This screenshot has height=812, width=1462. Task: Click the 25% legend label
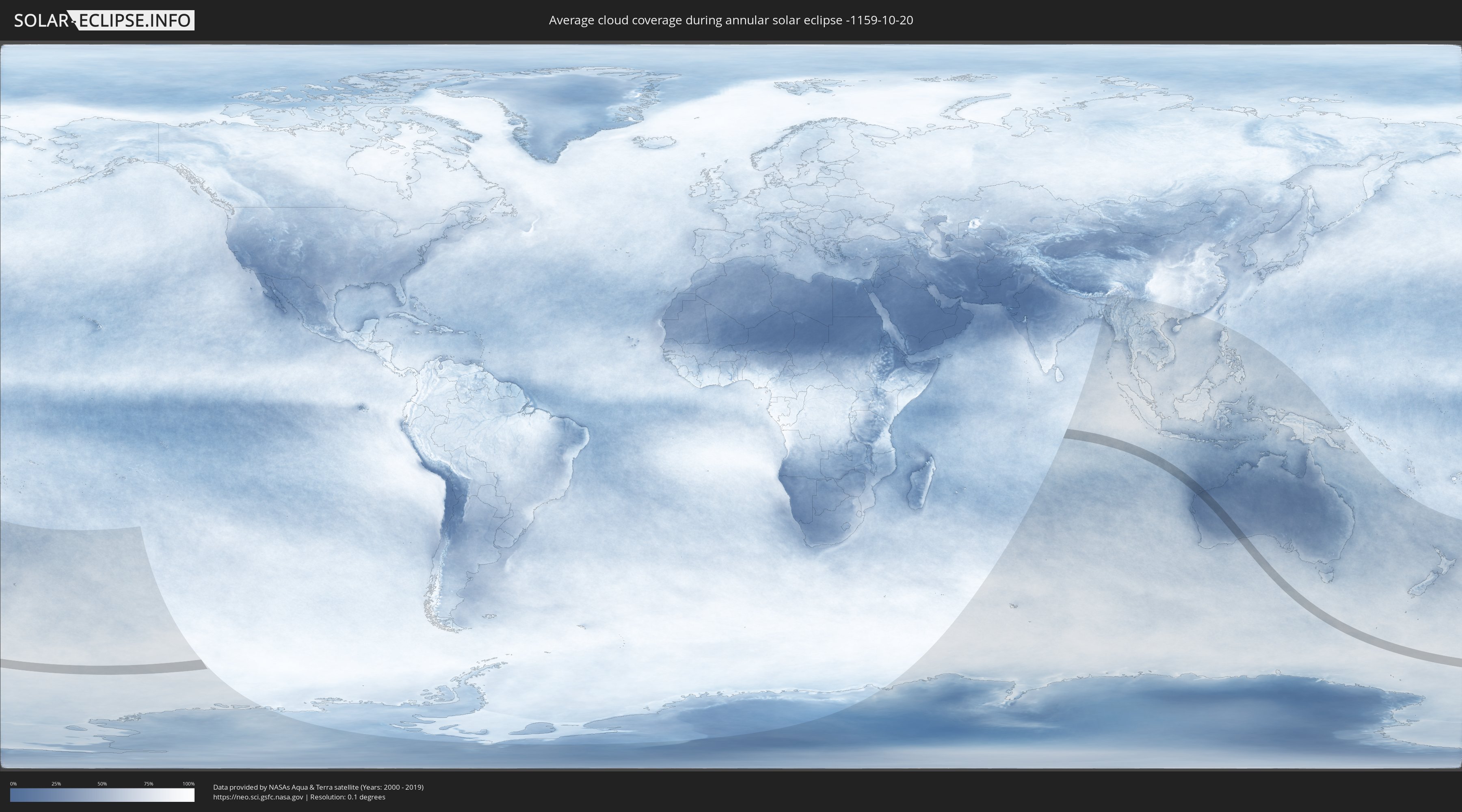[56, 784]
